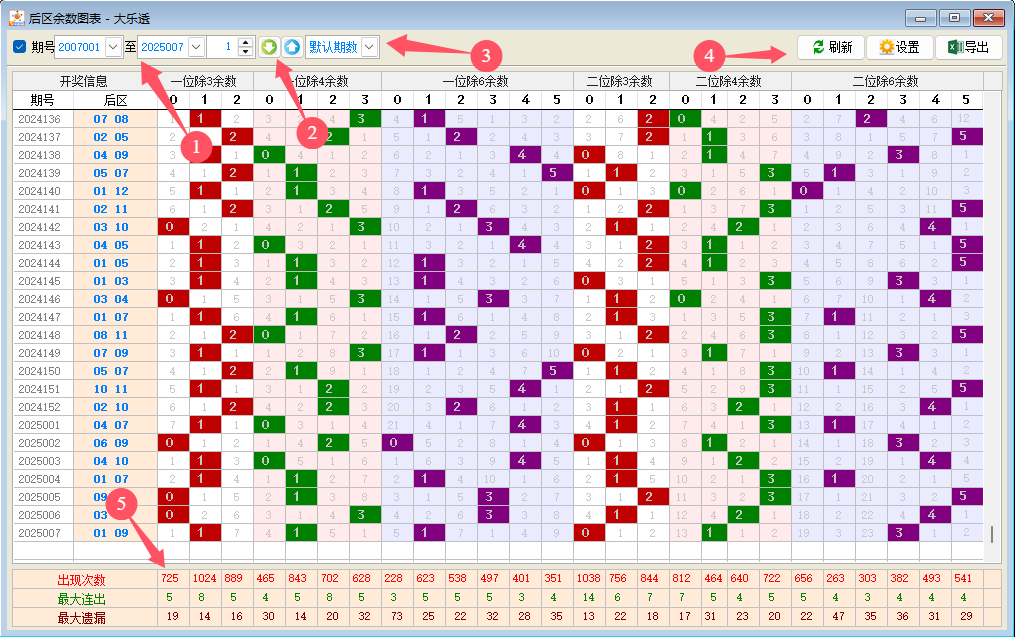Uncheck the 期号 checkbox
Screen dimensions: 1015x637
[x=20, y=47]
